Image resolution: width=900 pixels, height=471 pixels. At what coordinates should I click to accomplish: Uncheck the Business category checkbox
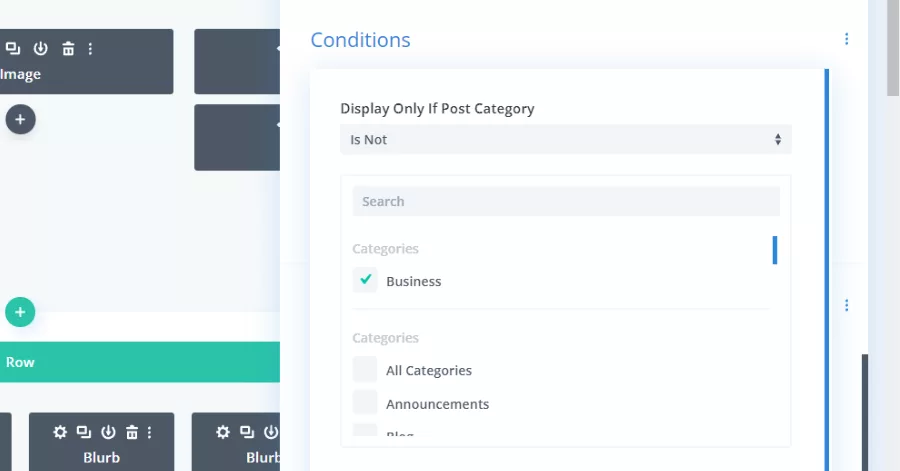(x=365, y=280)
